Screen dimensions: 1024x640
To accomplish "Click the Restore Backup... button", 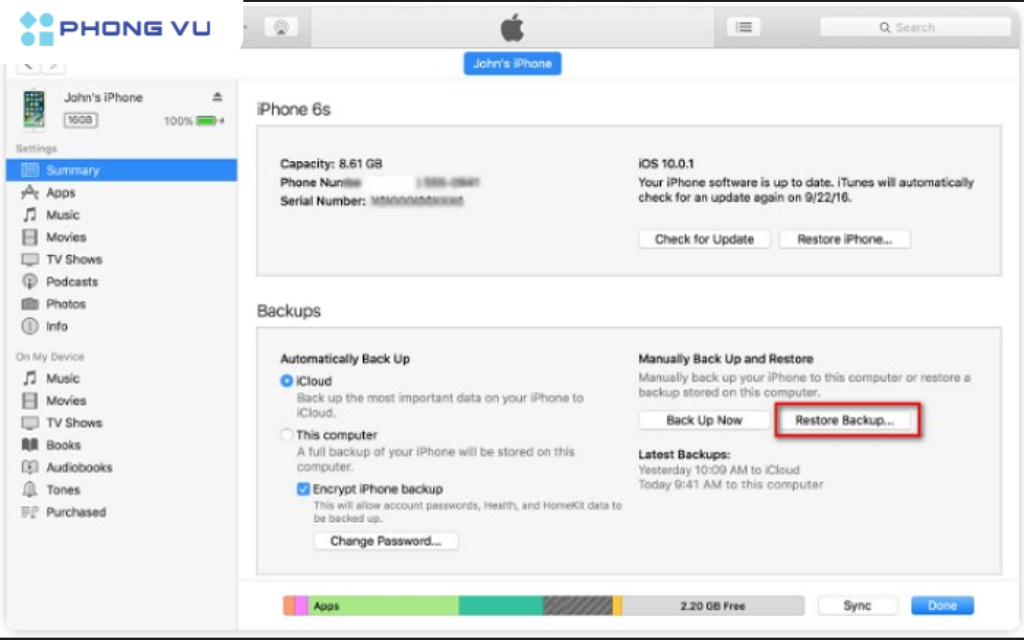I will pos(844,421).
